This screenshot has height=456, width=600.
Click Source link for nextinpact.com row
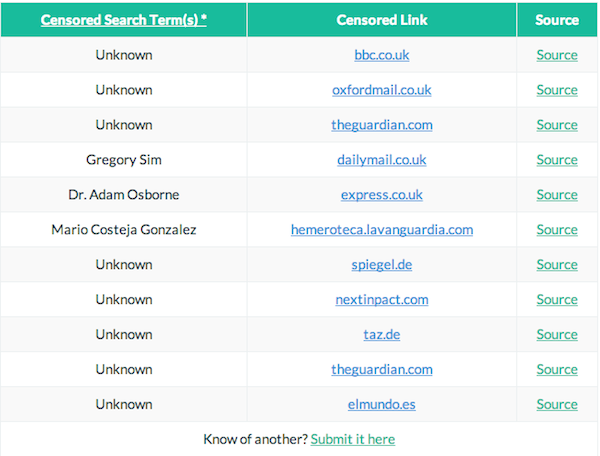[x=557, y=300]
